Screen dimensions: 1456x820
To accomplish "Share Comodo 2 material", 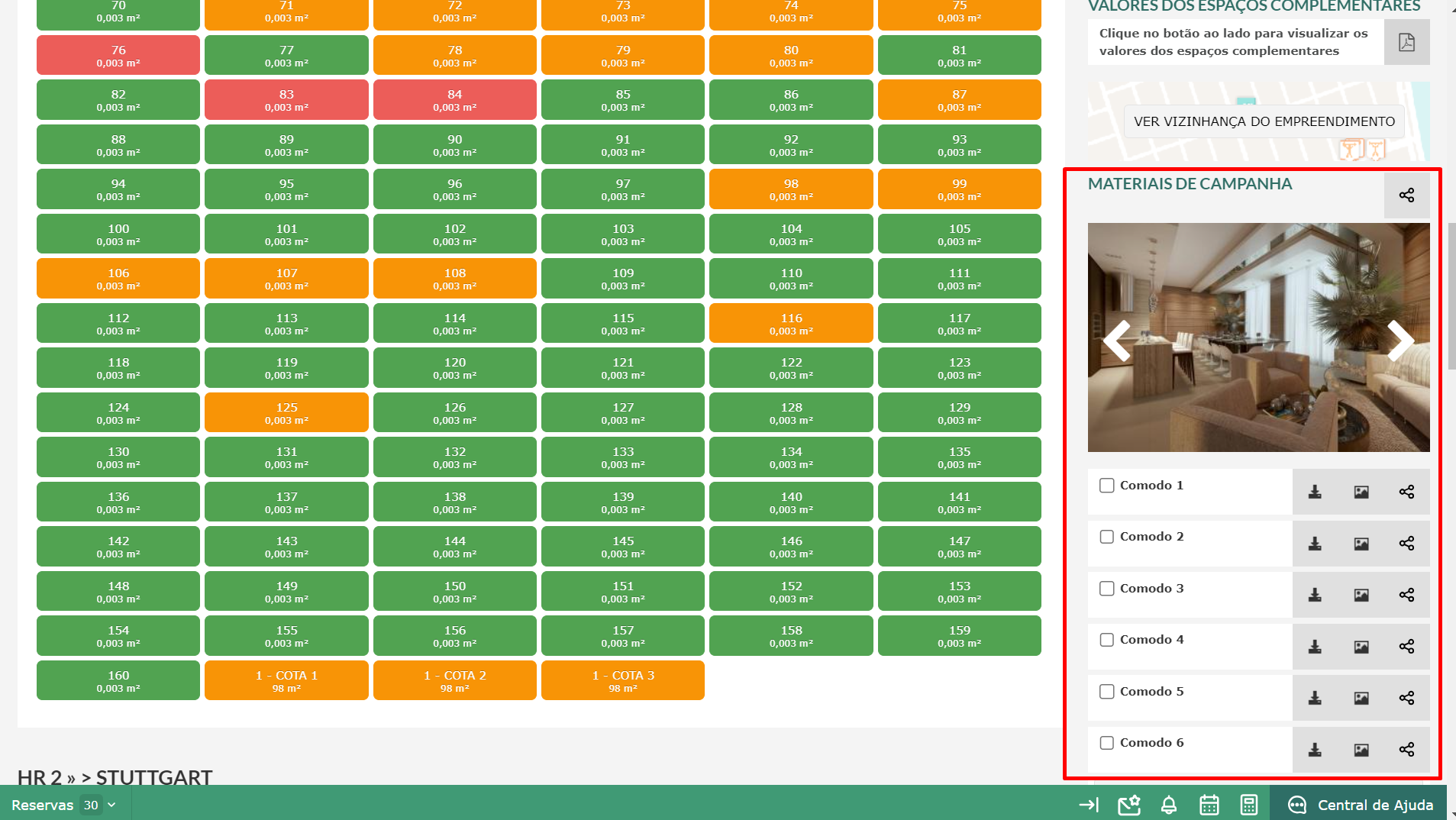I will [x=1406, y=544].
